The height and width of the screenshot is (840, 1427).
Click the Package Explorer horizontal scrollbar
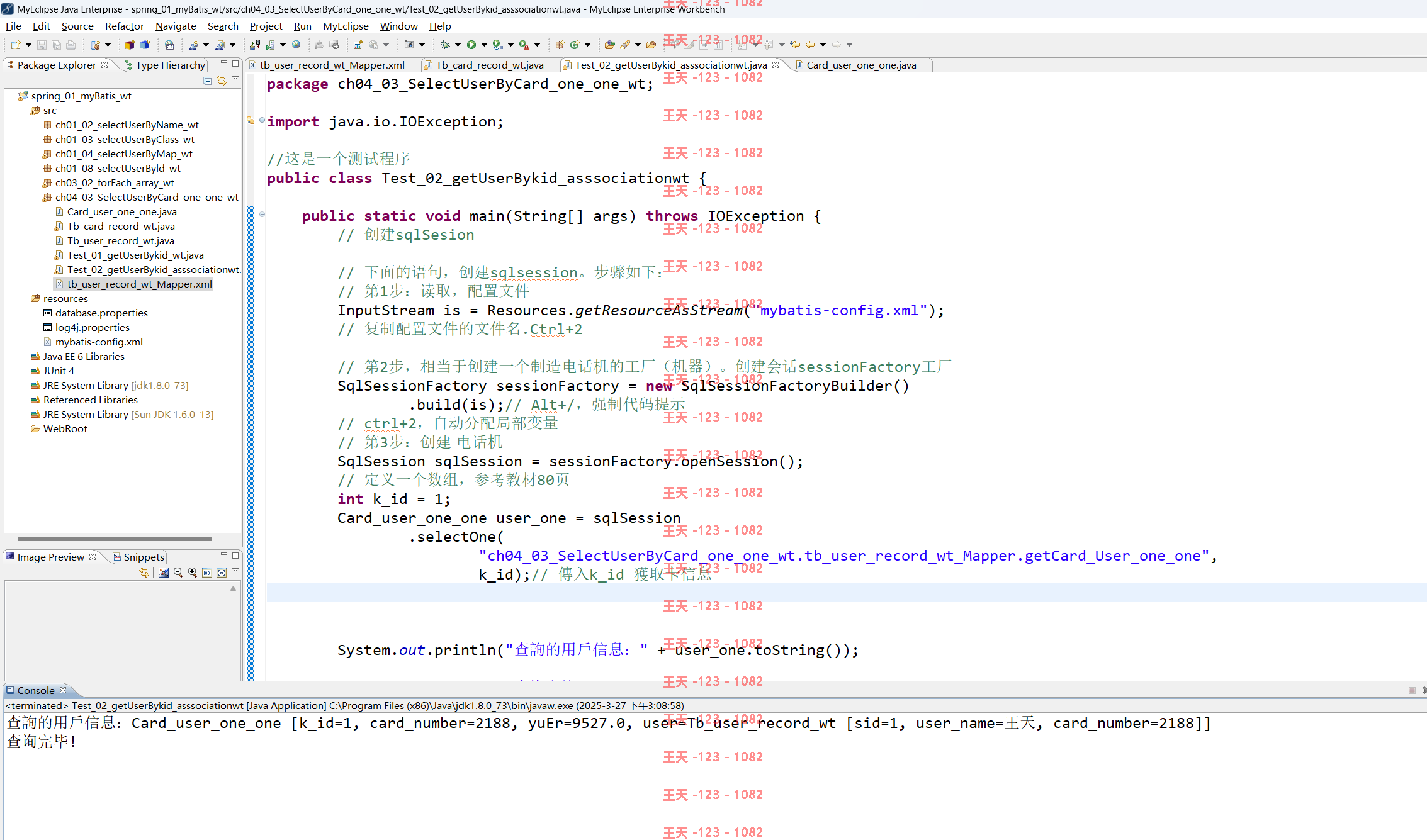pos(115,539)
